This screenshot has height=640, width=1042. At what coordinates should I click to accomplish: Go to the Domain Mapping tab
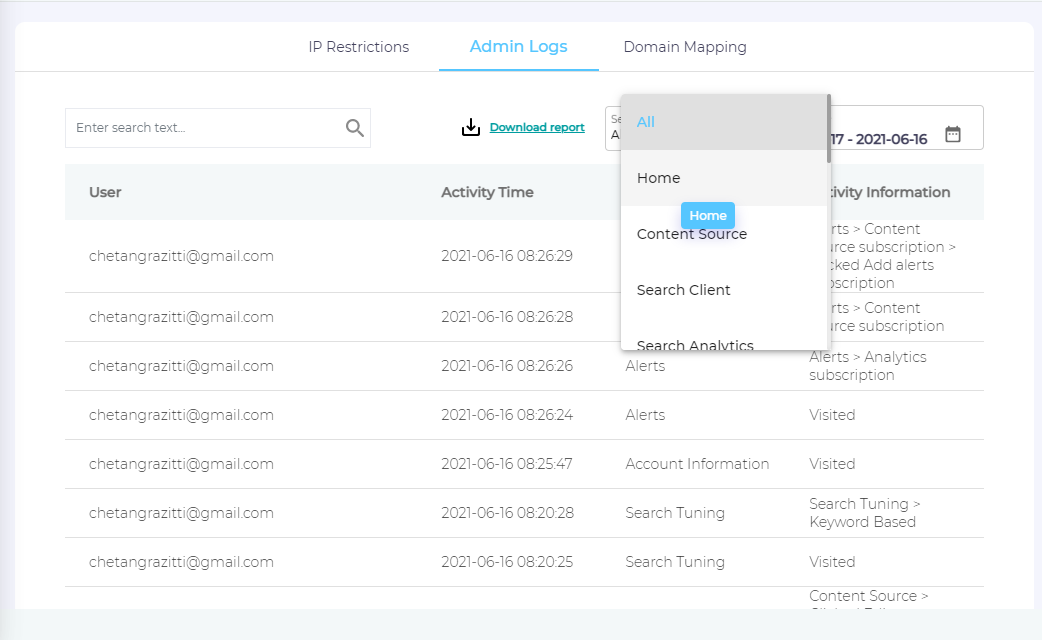[x=684, y=47]
